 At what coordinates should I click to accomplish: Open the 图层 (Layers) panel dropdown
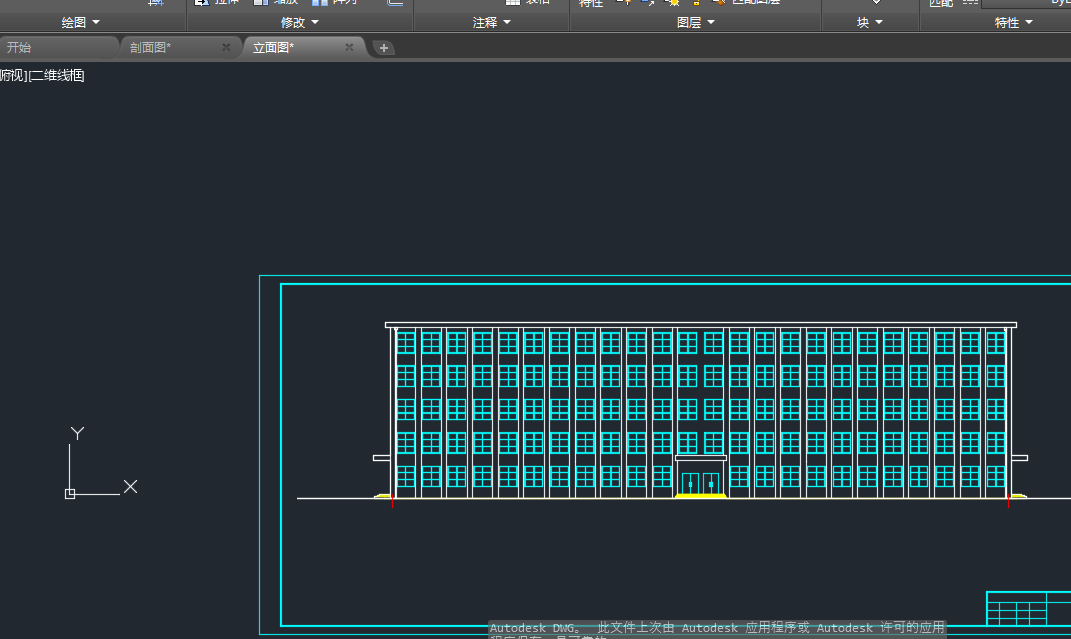click(695, 22)
